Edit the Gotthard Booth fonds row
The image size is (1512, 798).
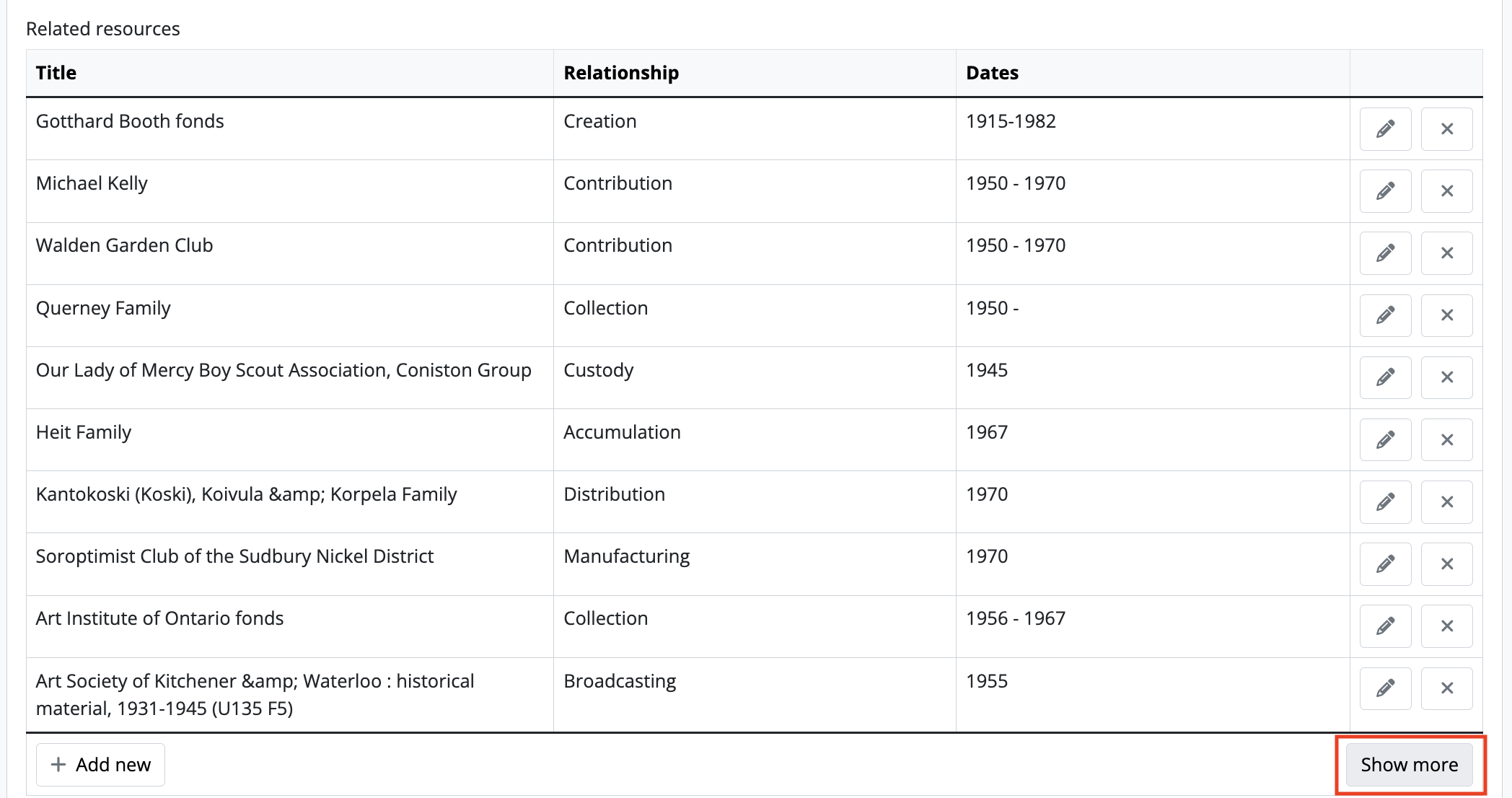1385,129
